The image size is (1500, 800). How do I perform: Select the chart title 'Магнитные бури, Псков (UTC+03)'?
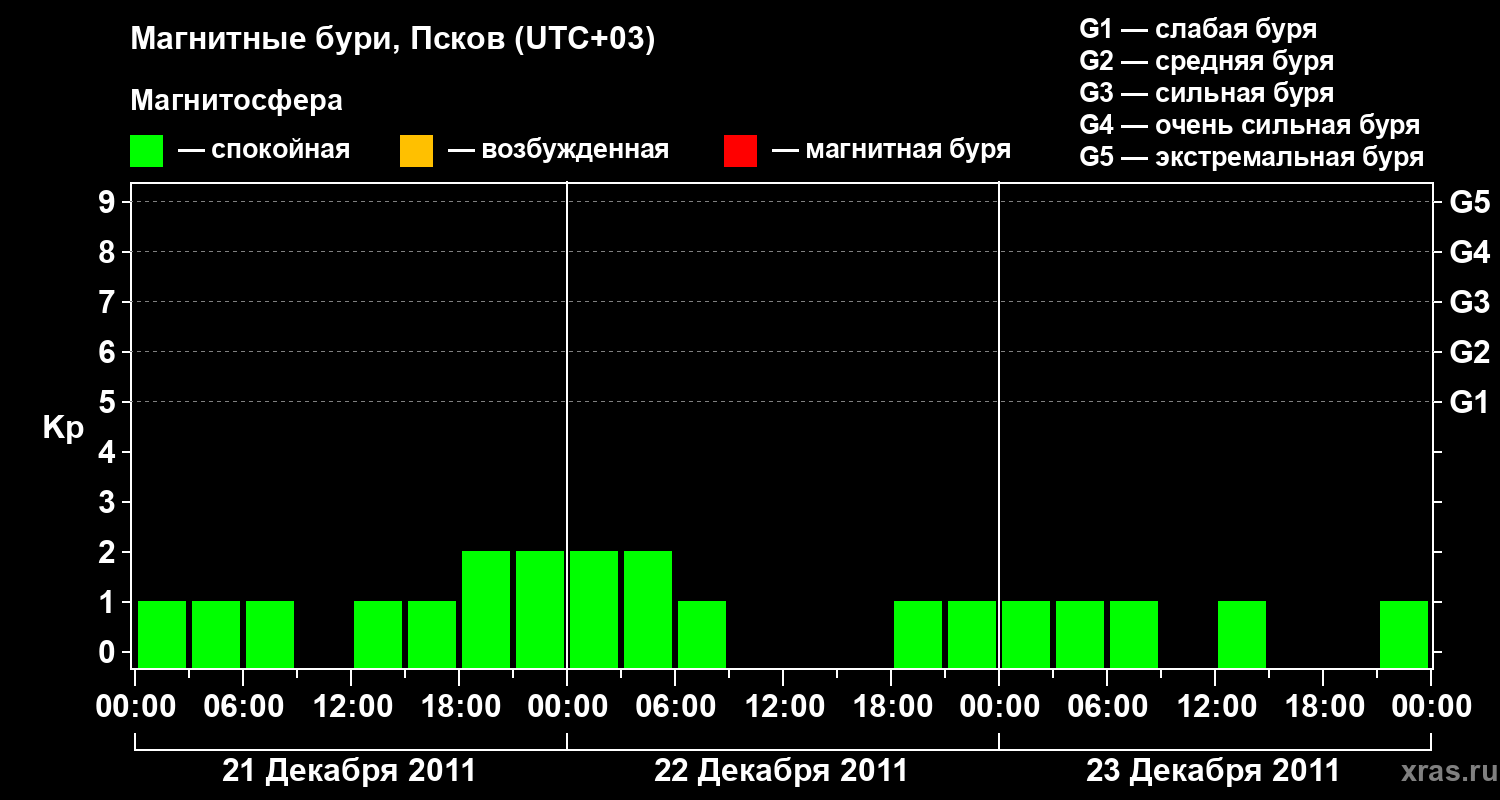(393, 40)
